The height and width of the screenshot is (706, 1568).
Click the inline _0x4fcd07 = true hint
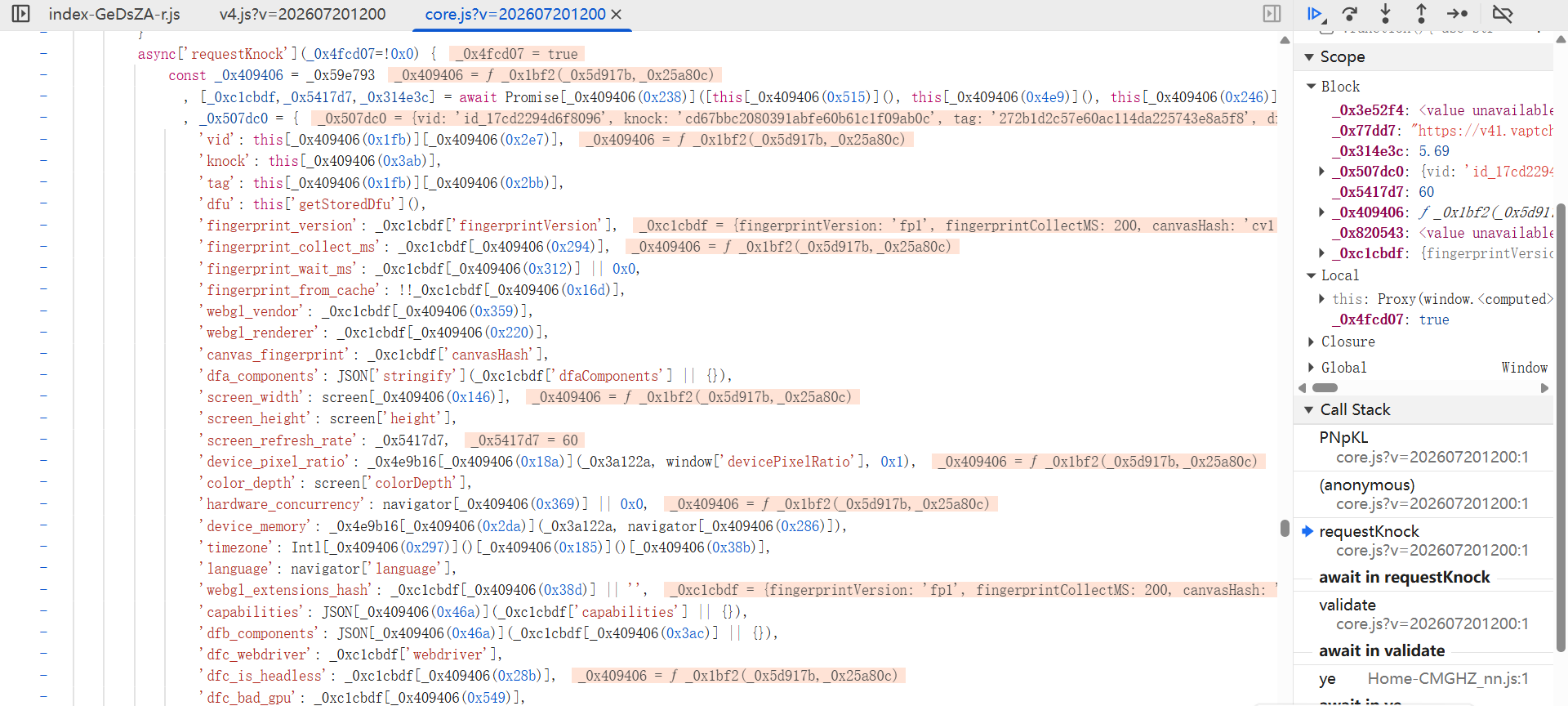pos(516,54)
